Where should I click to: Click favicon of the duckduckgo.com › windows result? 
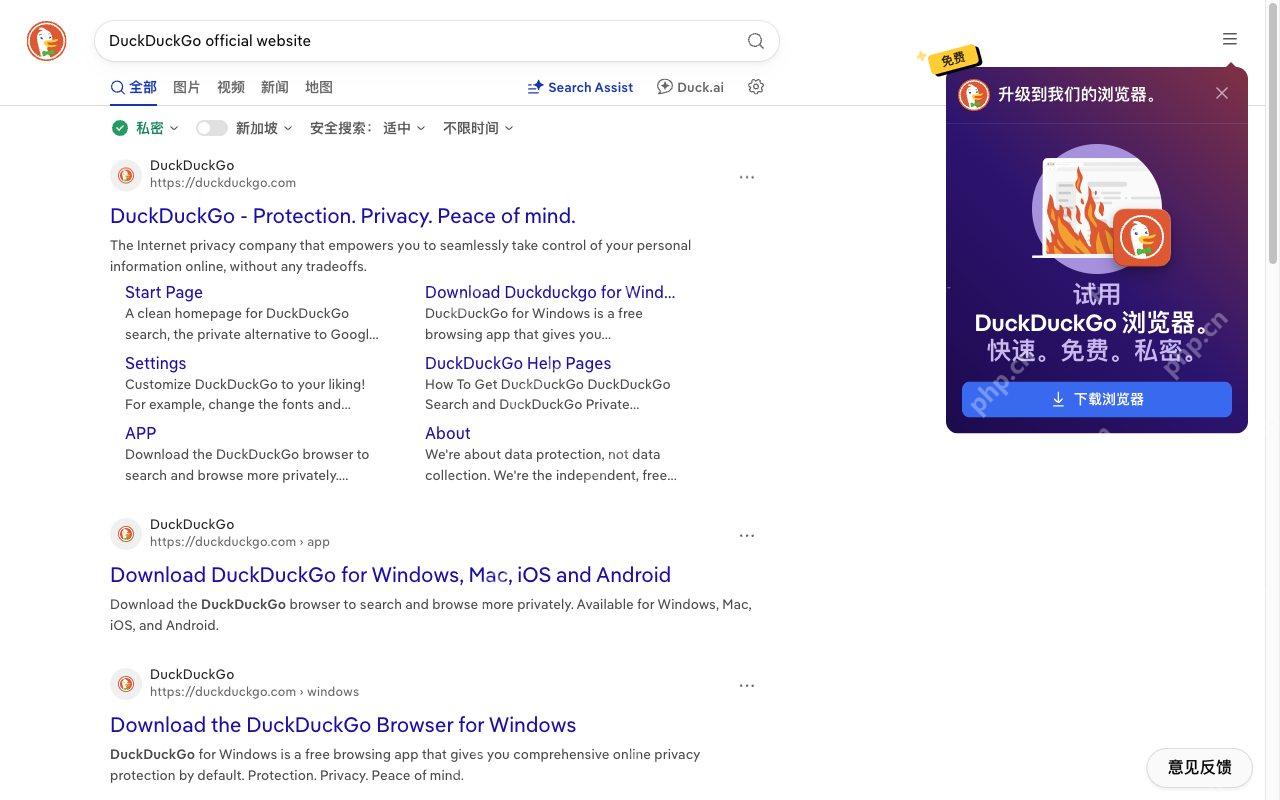[126, 684]
